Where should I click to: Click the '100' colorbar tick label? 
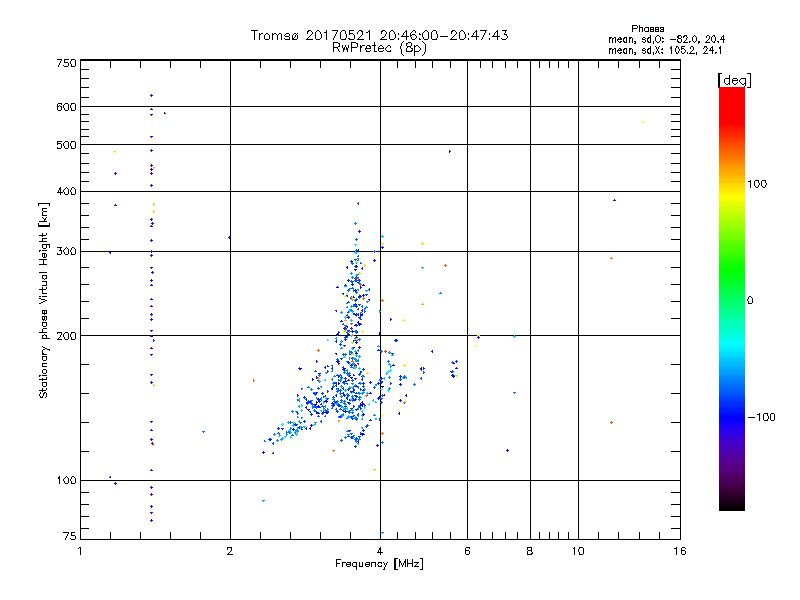tap(757, 184)
